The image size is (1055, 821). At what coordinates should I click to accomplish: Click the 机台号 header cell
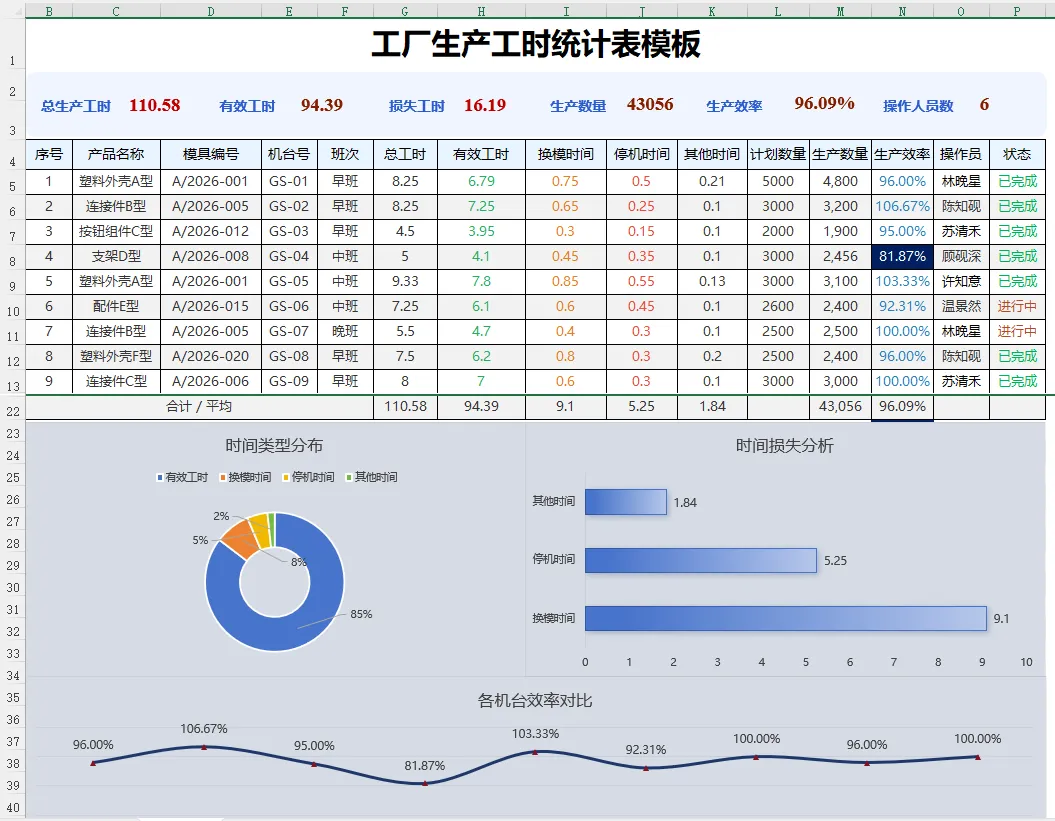pyautogui.click(x=289, y=154)
